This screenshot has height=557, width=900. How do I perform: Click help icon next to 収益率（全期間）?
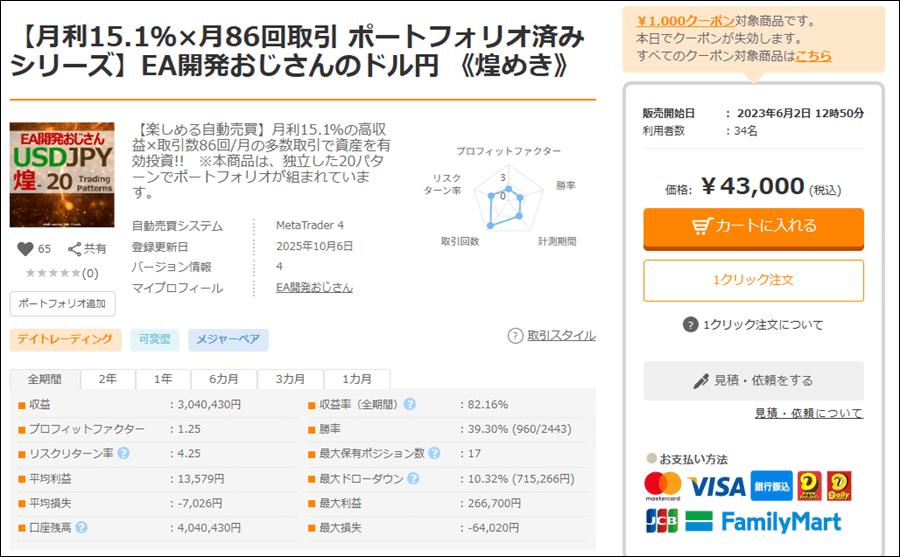point(410,405)
